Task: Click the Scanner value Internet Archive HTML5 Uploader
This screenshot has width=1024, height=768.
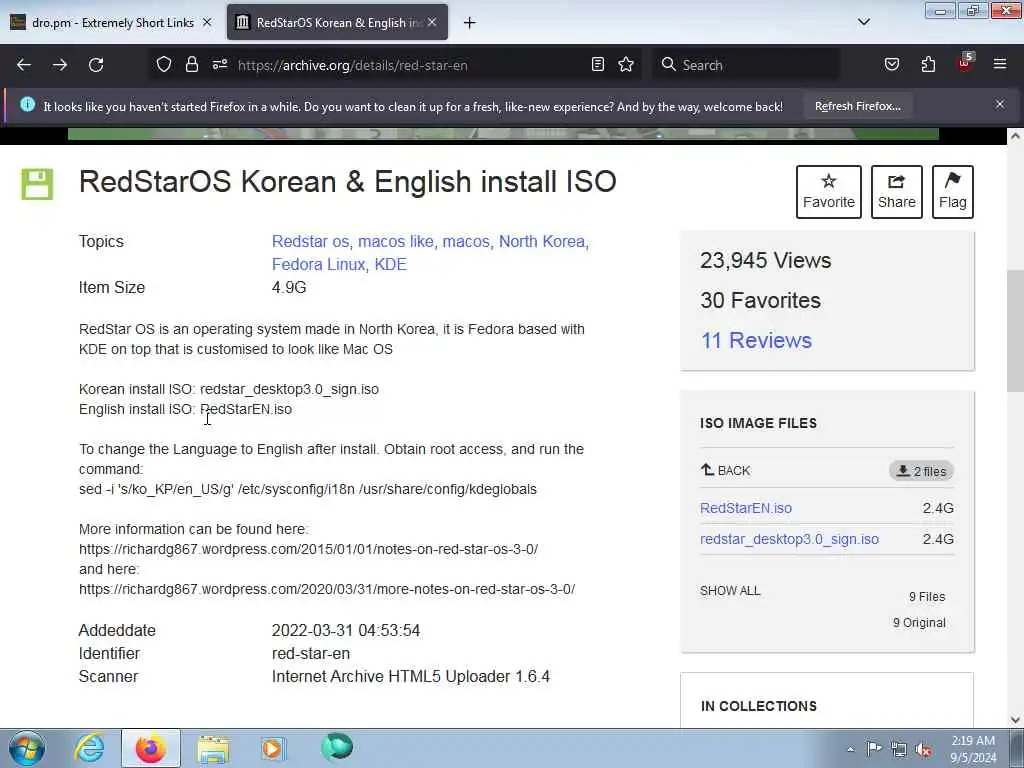Action: (411, 677)
